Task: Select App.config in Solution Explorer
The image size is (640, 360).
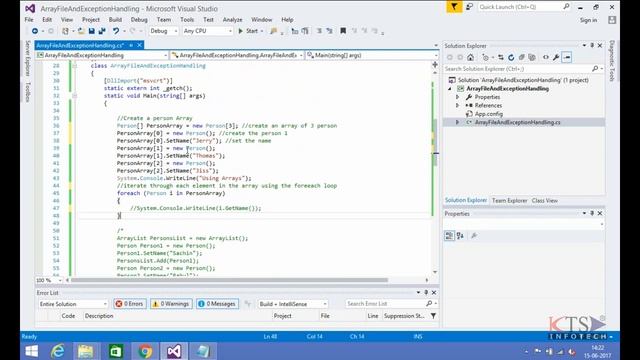Action: (489, 114)
